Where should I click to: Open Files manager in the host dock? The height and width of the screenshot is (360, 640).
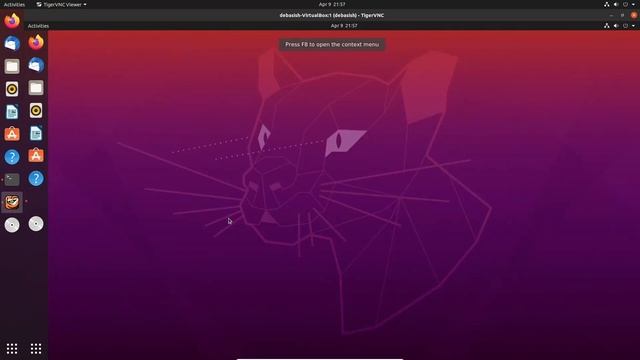[12, 66]
